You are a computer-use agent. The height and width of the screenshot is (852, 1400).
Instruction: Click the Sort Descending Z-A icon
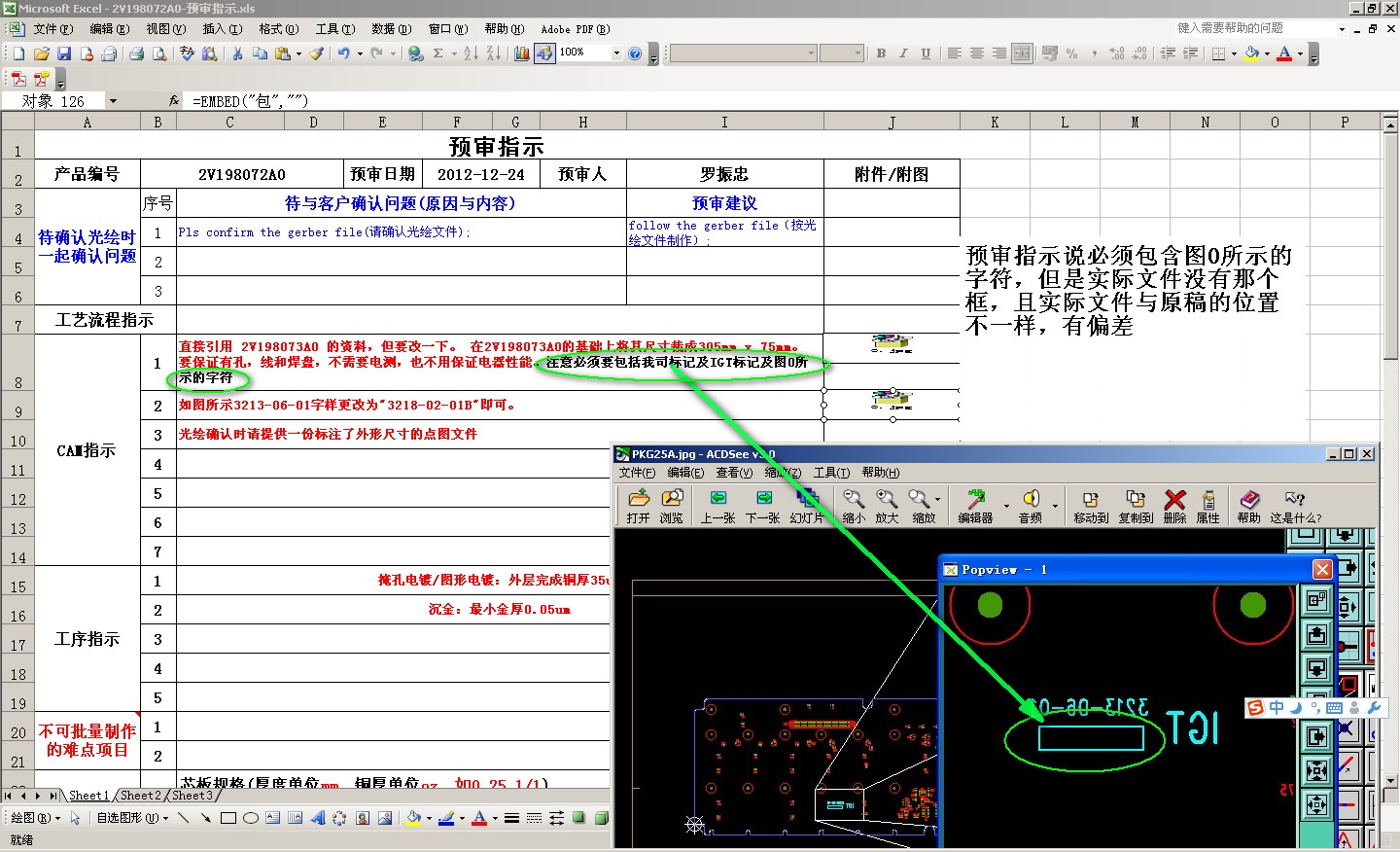point(493,53)
